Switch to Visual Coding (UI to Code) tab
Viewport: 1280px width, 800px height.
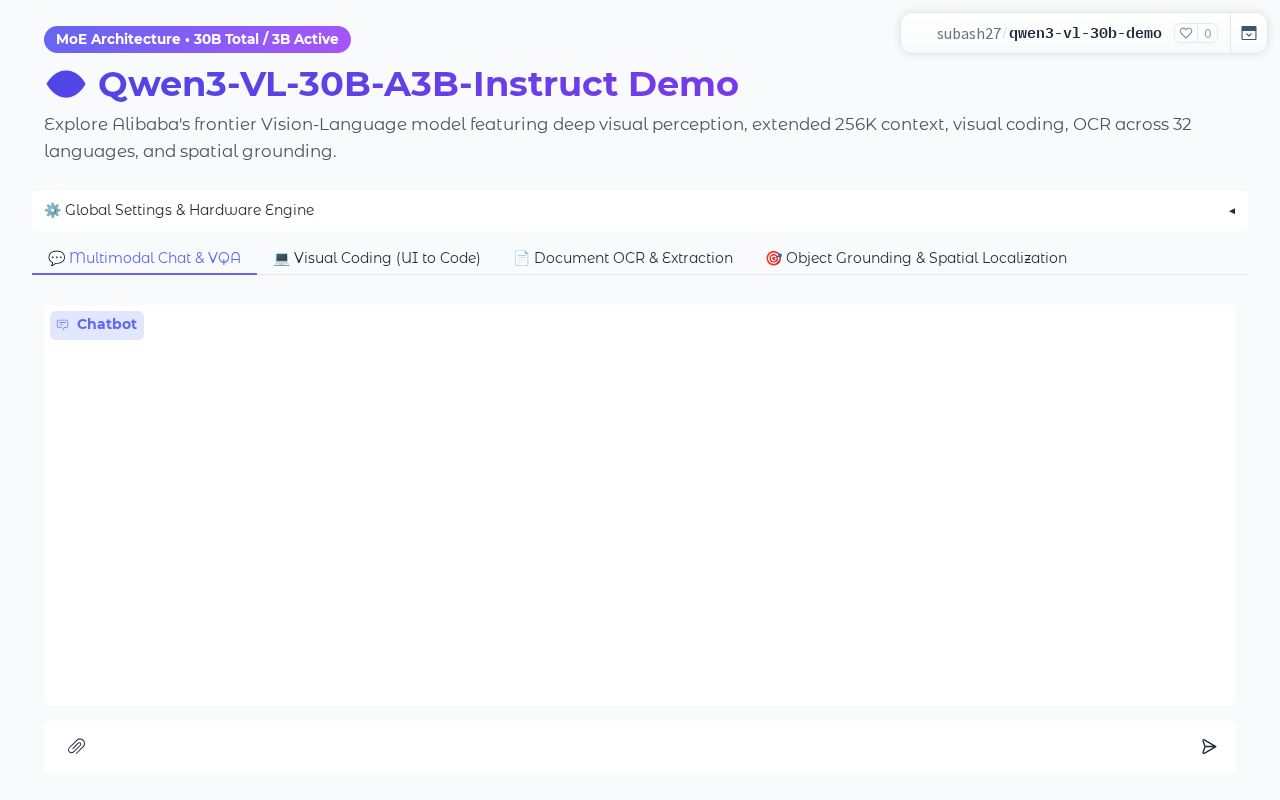click(377, 258)
